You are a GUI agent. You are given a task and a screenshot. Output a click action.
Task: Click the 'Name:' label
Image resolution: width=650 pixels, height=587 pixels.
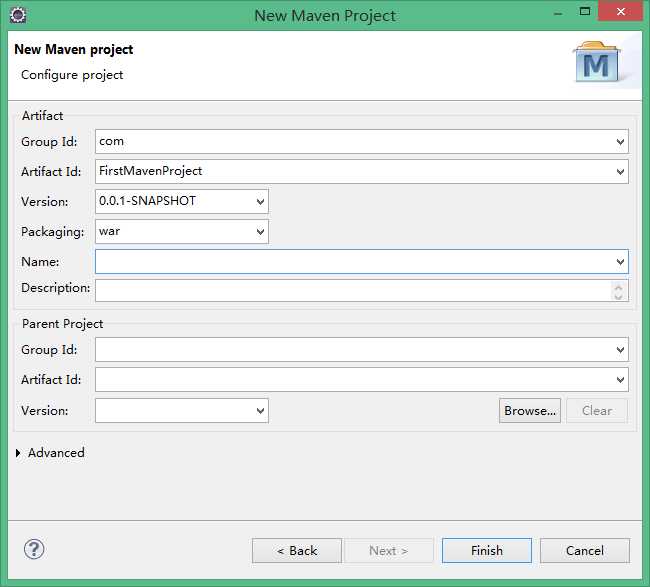click(40, 262)
